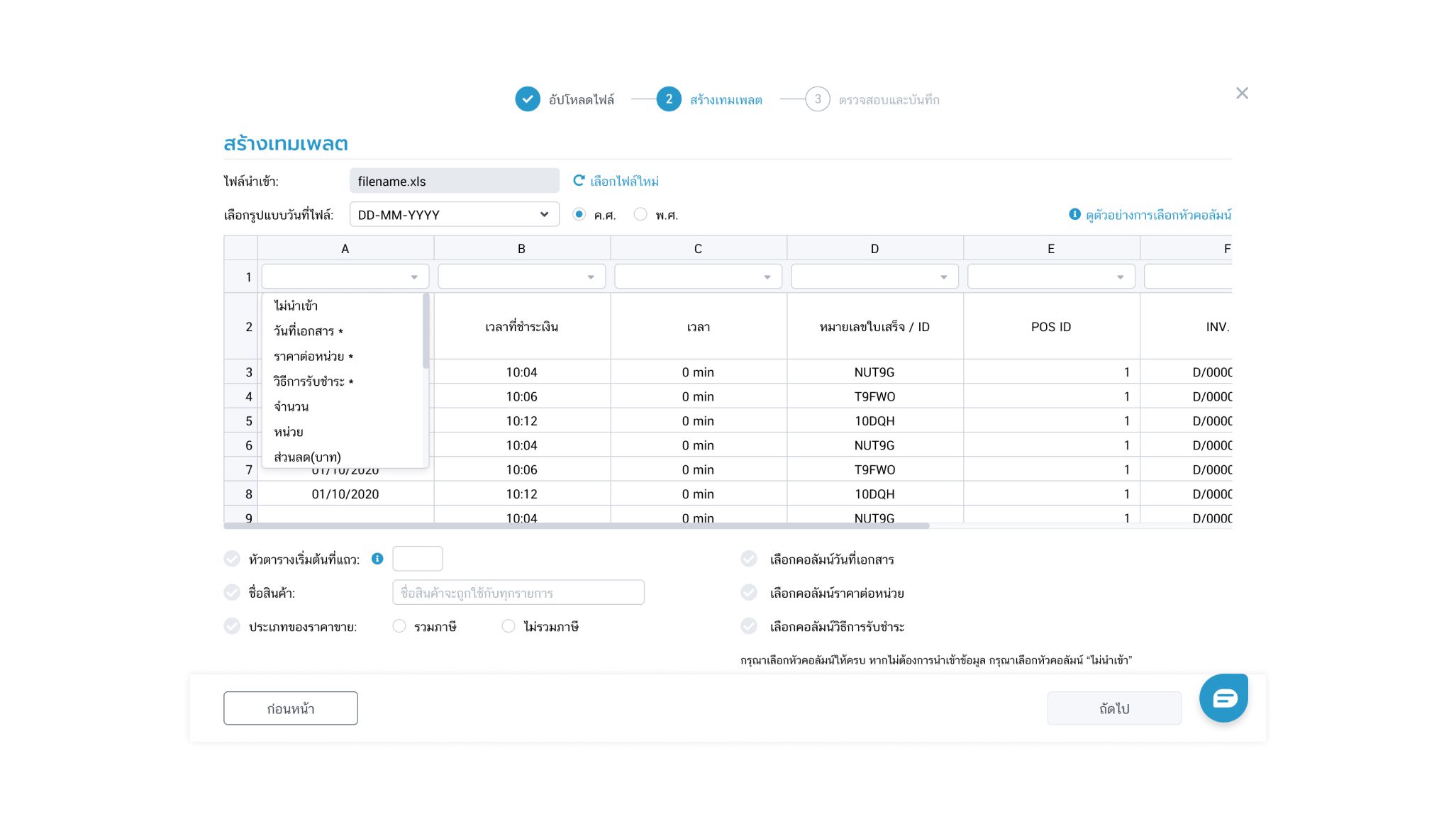1456x819 pixels.
Task: Select ไม่นำเข้า option in dropdown list
Action: coord(296,306)
